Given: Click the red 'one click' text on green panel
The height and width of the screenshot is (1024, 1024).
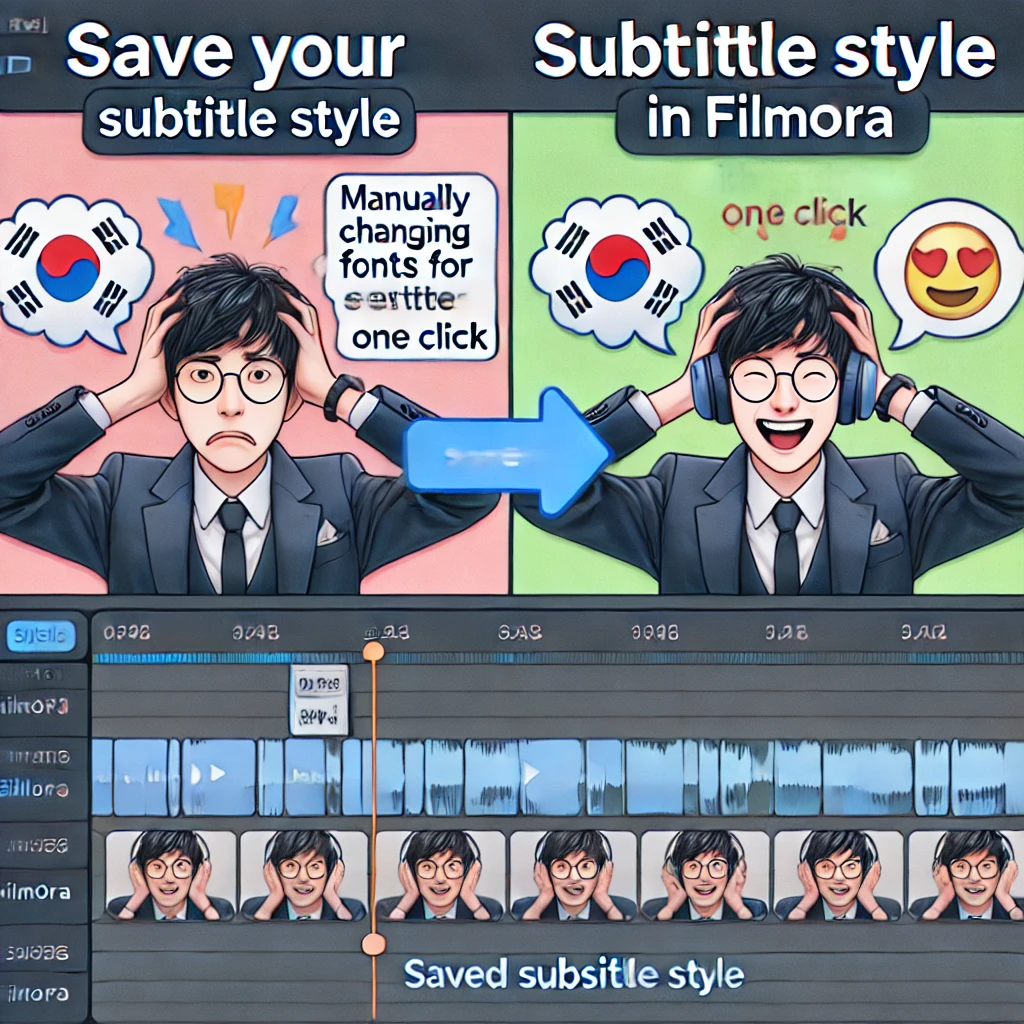Looking at the screenshot, I should point(793,216).
